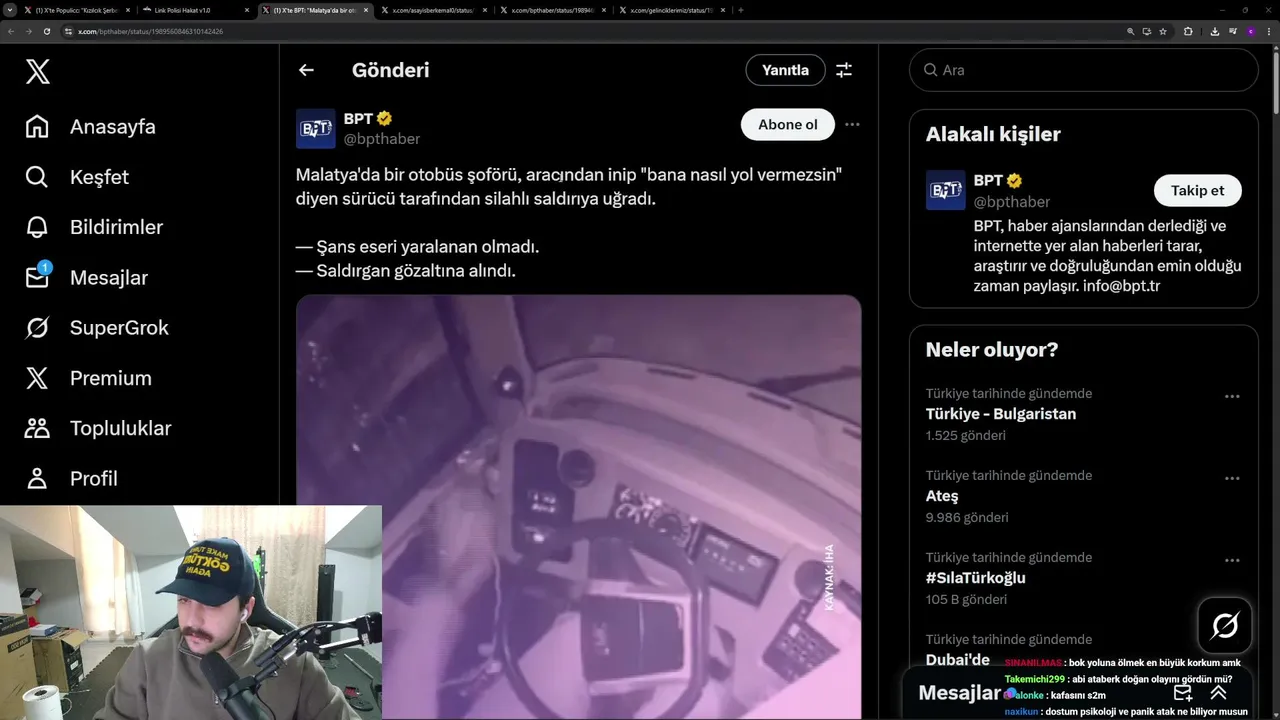Click the X logo in the sidebar
Viewport: 1280px width, 720px height.
[x=37, y=71]
